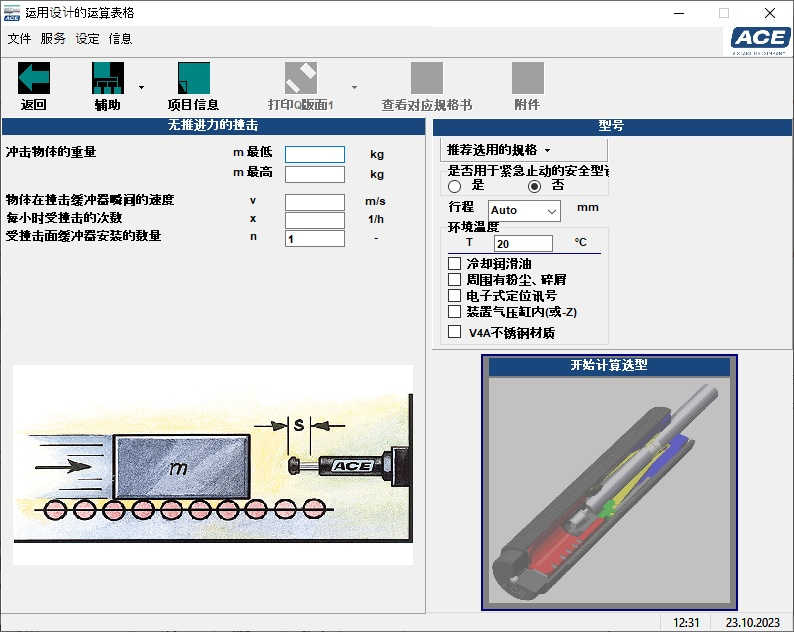This screenshot has width=794, height=632.
Task: Open the 文件 menu
Action: pyautogui.click(x=19, y=39)
